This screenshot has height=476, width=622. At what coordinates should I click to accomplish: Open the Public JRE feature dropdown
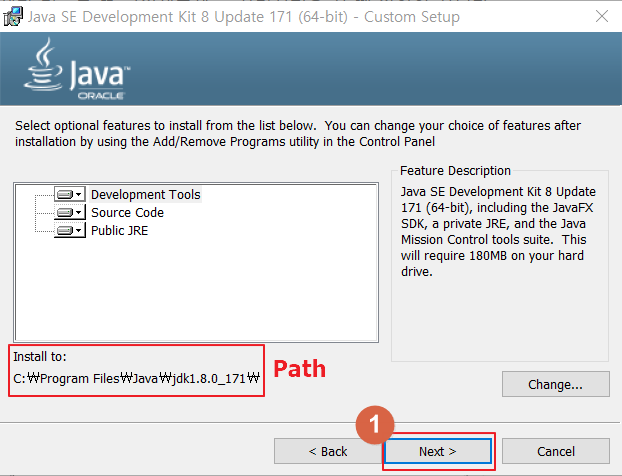[x=70, y=230]
